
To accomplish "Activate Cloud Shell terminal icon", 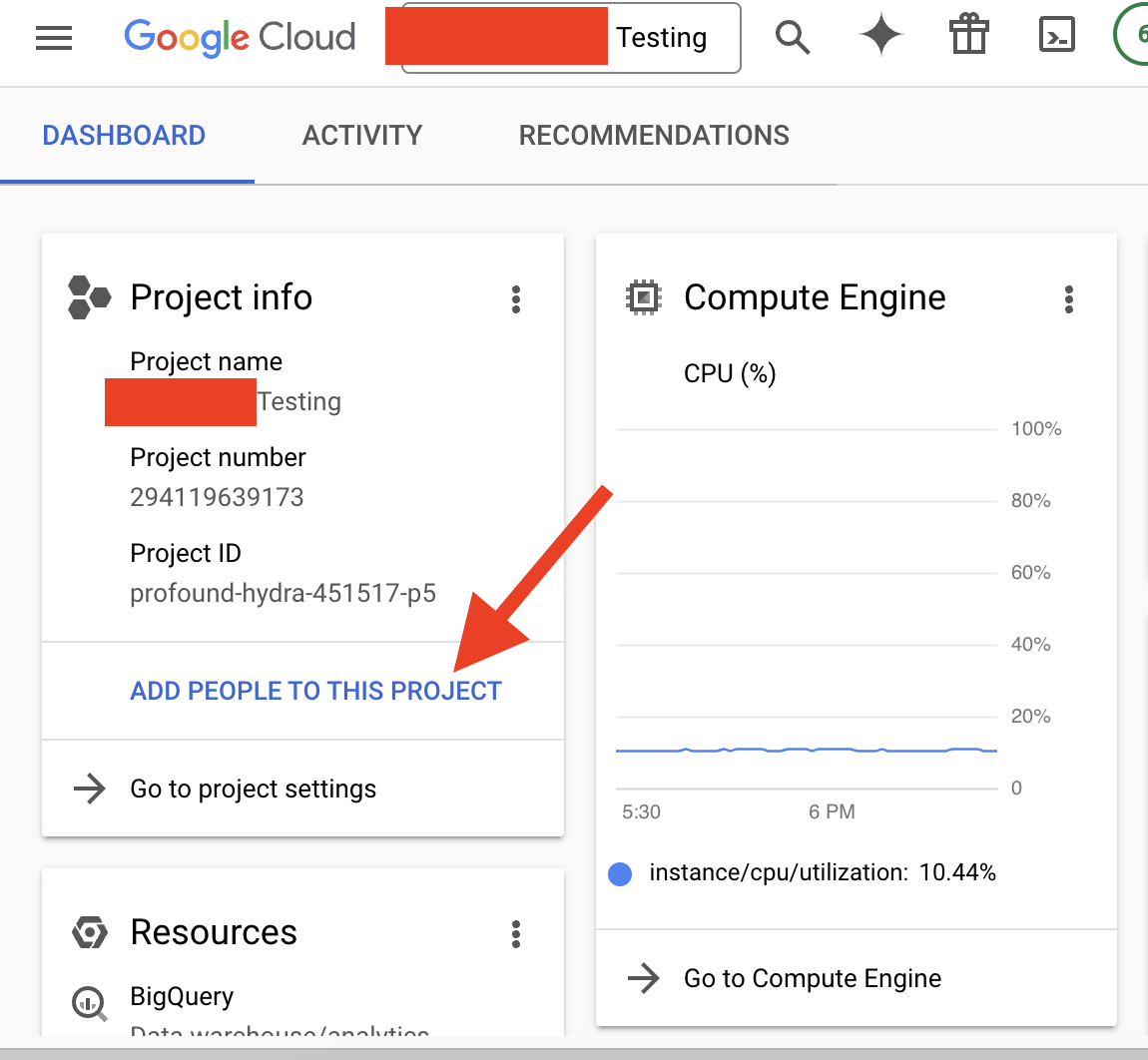I will pyautogui.click(x=1057, y=35).
